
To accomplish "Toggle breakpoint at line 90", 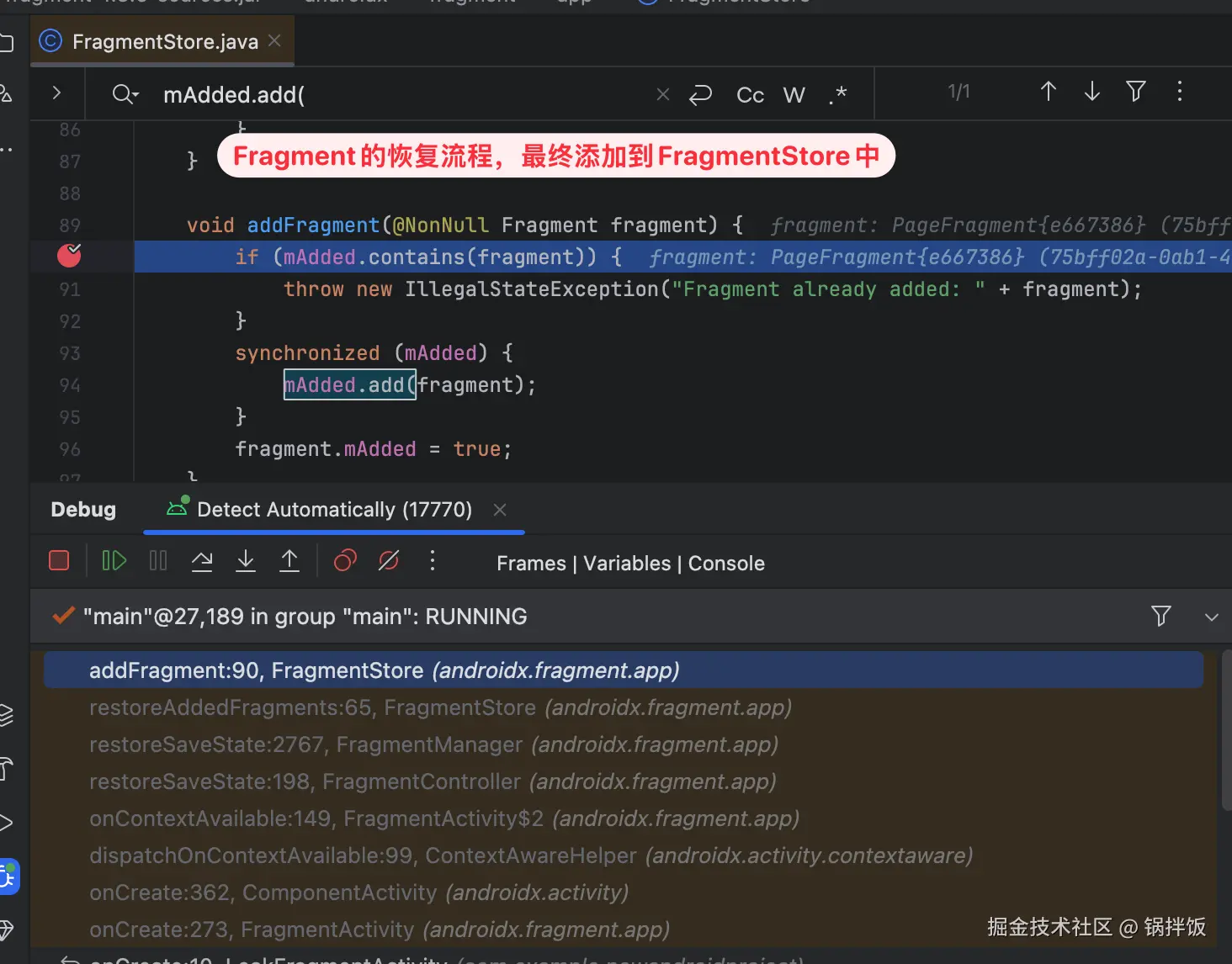I will tap(69, 255).
